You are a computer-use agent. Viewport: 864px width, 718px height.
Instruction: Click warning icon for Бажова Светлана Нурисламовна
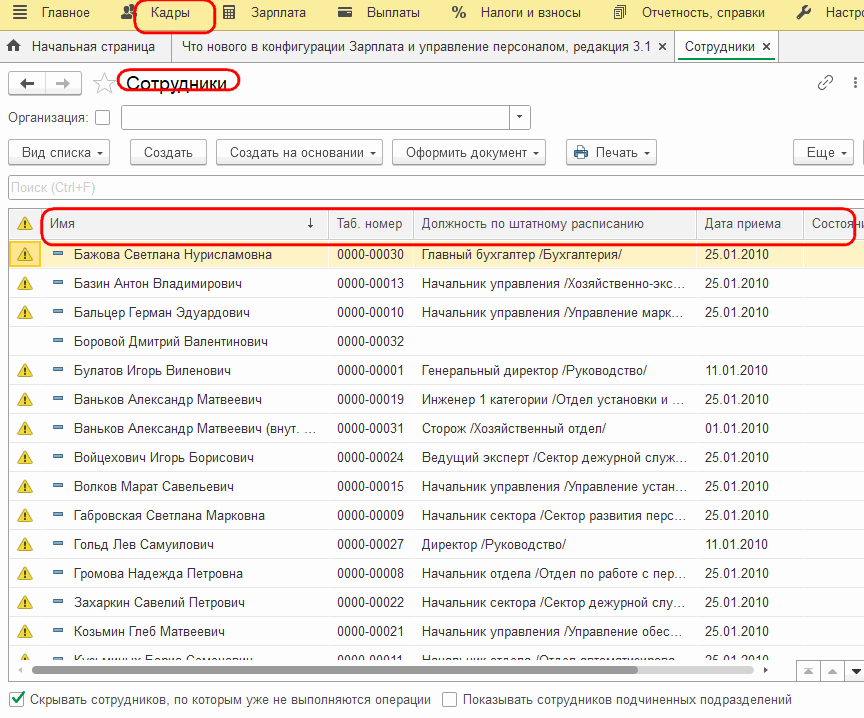25,255
